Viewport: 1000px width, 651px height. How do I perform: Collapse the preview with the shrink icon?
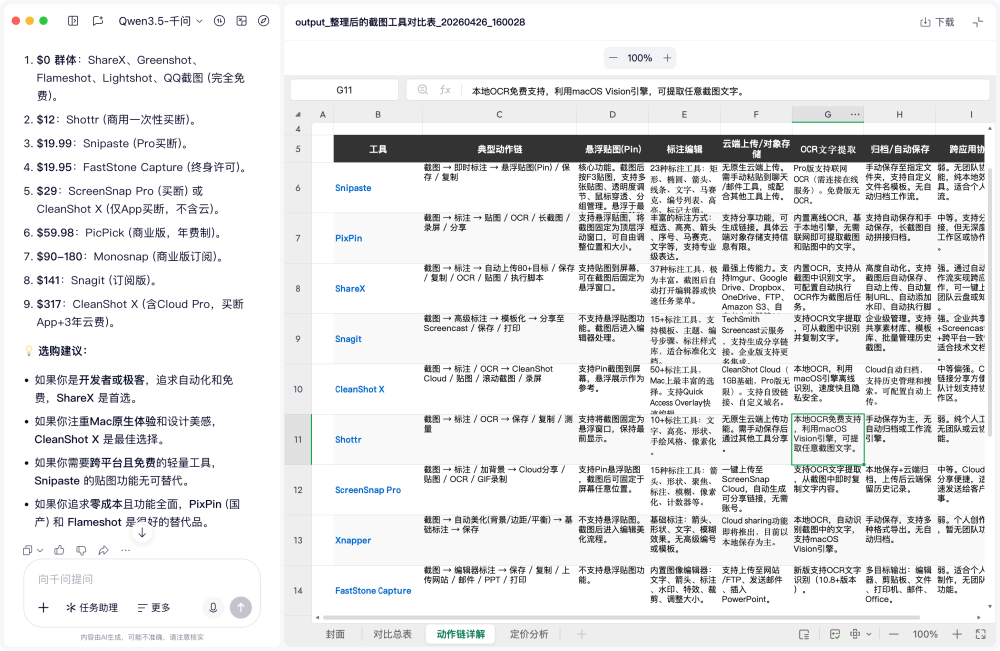point(978,22)
